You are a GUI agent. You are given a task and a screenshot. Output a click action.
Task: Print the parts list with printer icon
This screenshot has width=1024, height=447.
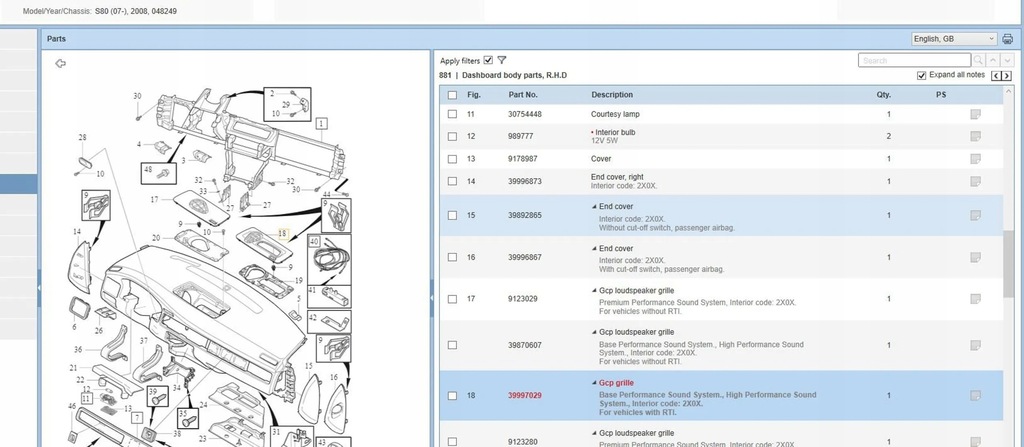tap(1008, 39)
